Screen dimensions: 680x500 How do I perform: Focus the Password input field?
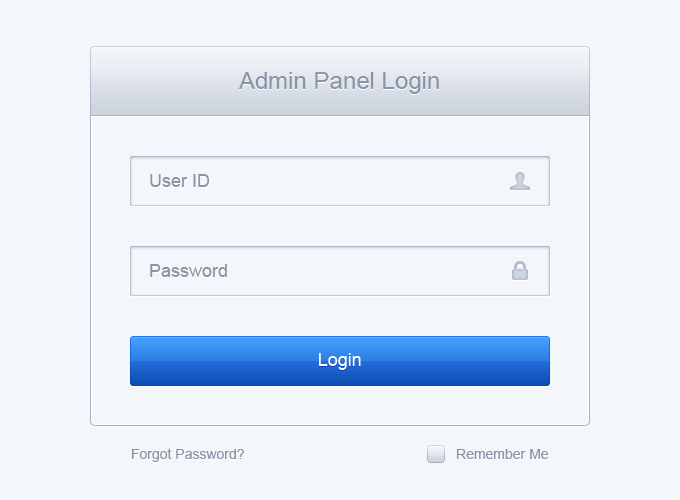320,271
